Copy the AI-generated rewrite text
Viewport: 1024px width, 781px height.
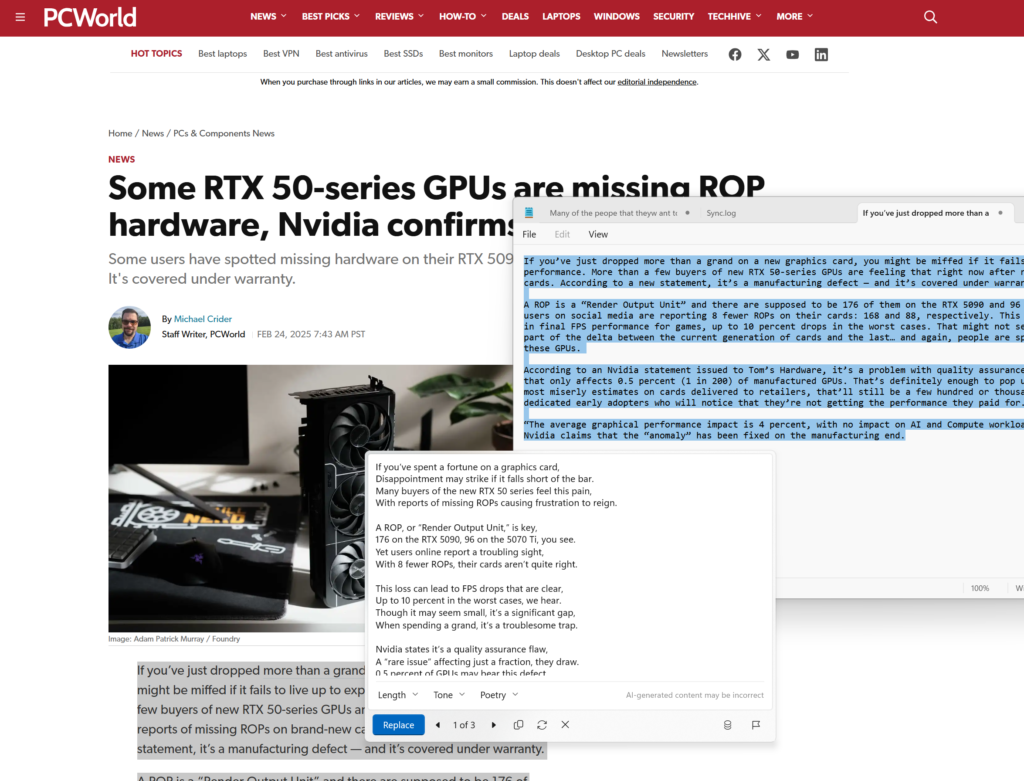[517, 724]
